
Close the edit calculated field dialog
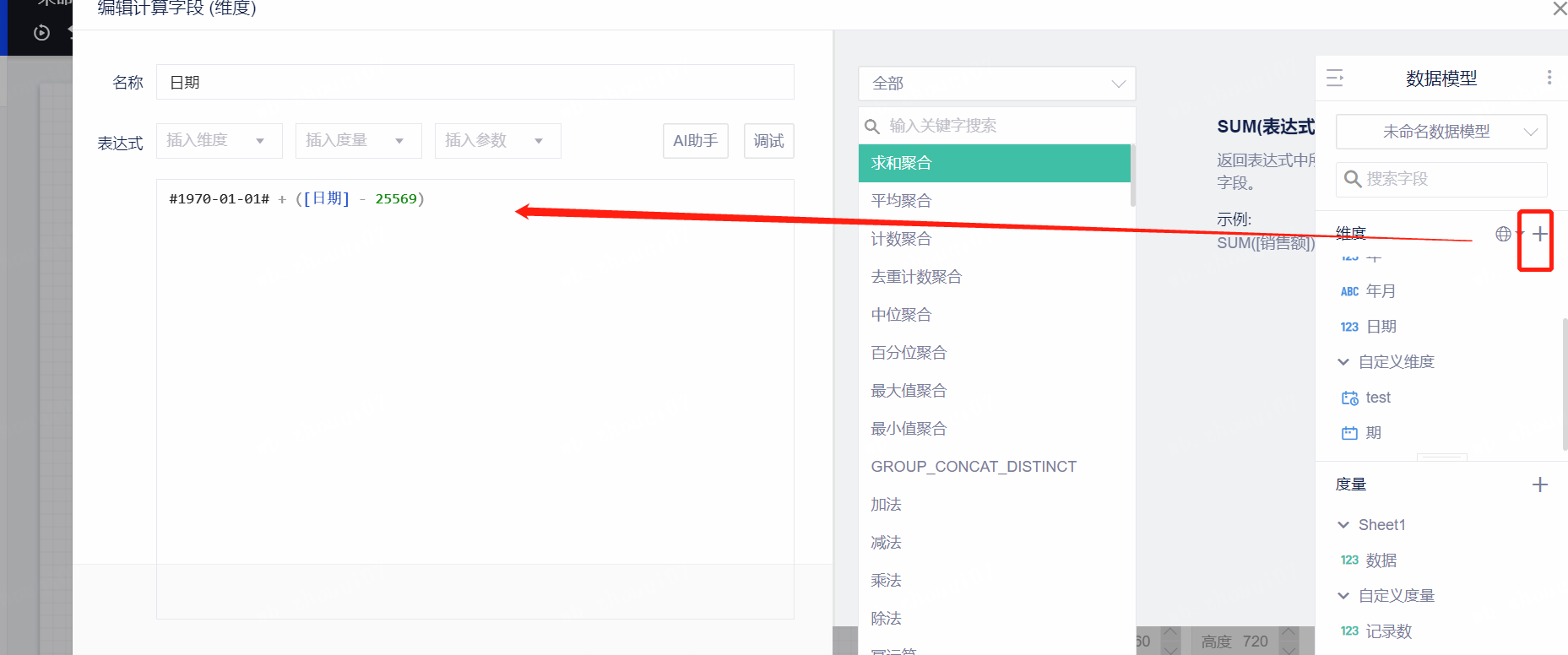pos(1560,9)
